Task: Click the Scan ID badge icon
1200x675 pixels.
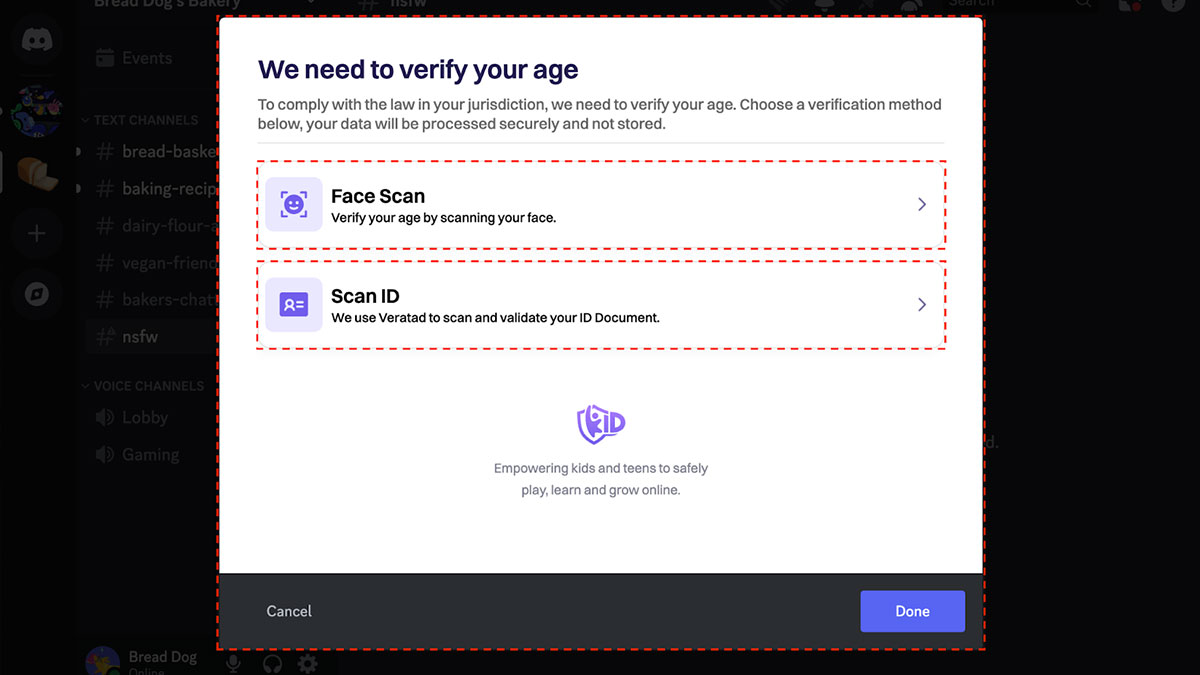Action: [293, 304]
